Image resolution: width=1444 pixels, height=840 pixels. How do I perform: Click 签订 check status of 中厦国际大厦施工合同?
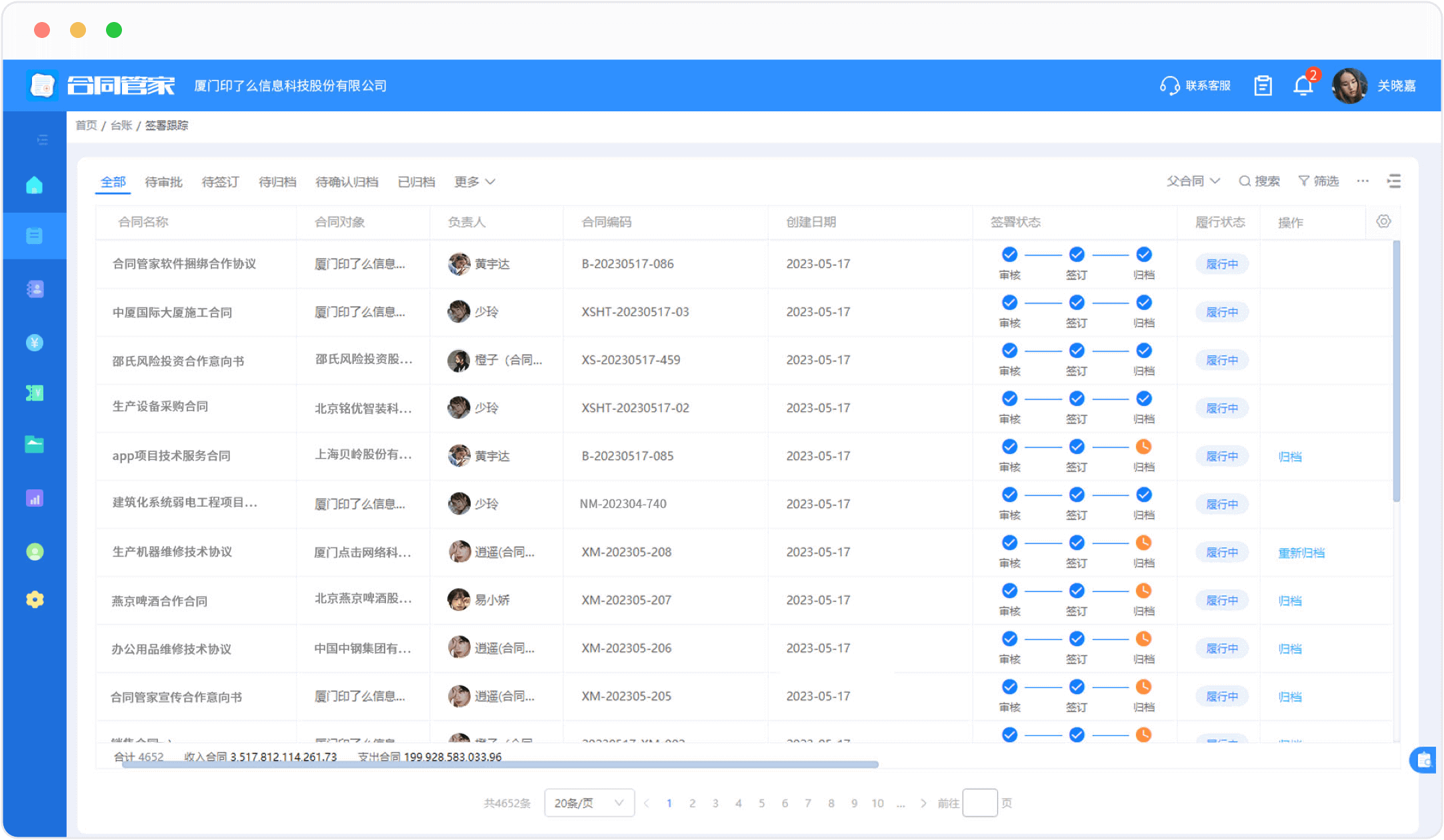1077,303
